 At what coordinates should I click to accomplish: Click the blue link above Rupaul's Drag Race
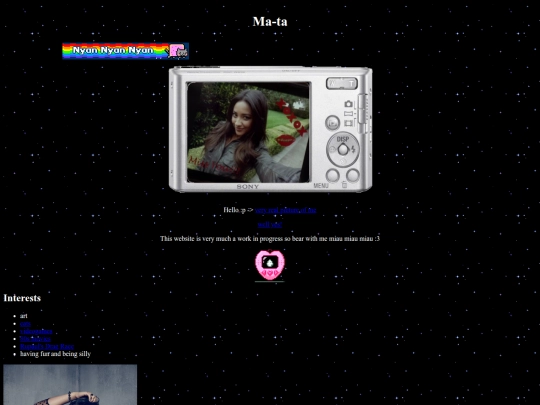tap(35, 339)
